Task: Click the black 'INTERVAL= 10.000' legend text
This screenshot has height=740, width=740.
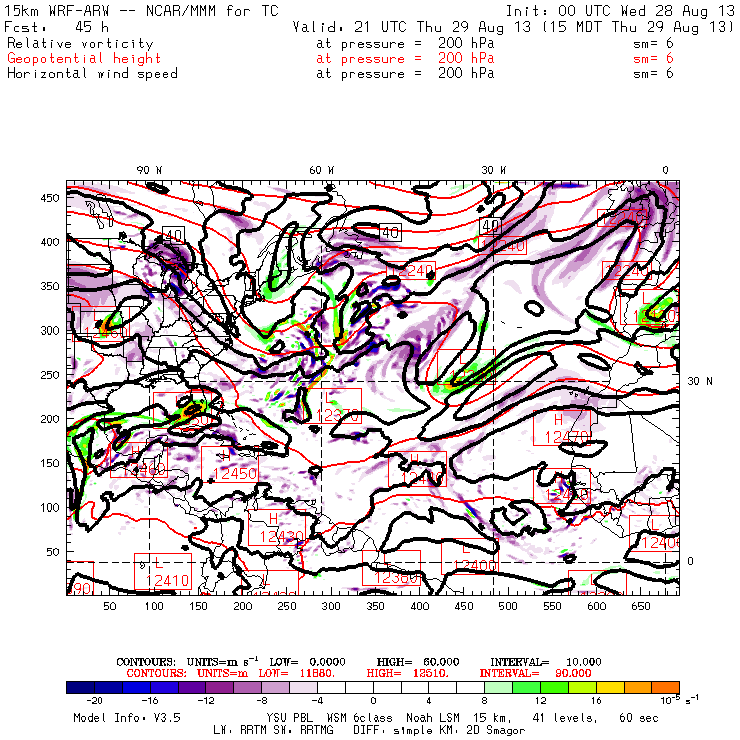Action: pyautogui.click(x=546, y=662)
